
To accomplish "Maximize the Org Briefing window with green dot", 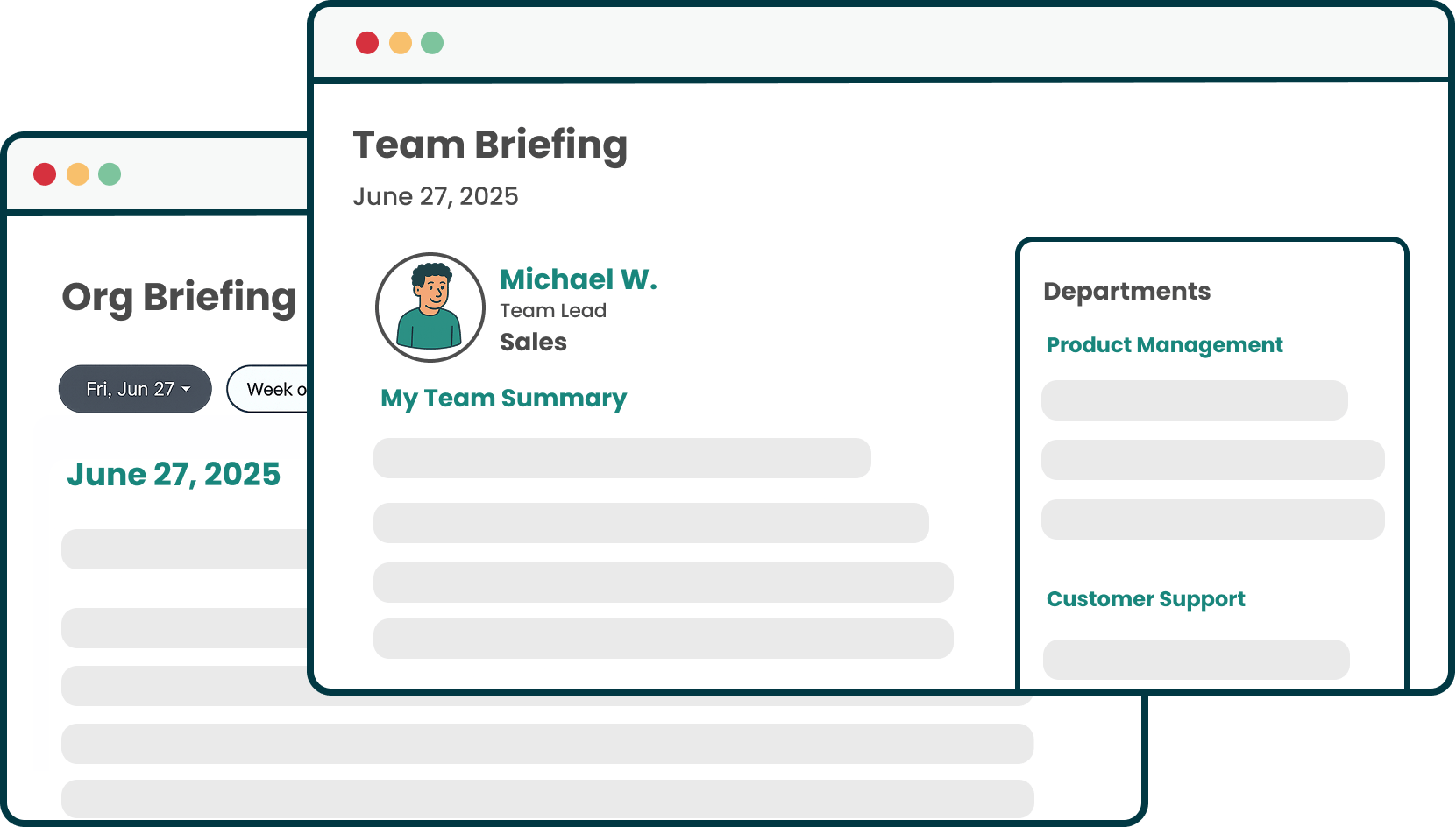I will pyautogui.click(x=110, y=174).
